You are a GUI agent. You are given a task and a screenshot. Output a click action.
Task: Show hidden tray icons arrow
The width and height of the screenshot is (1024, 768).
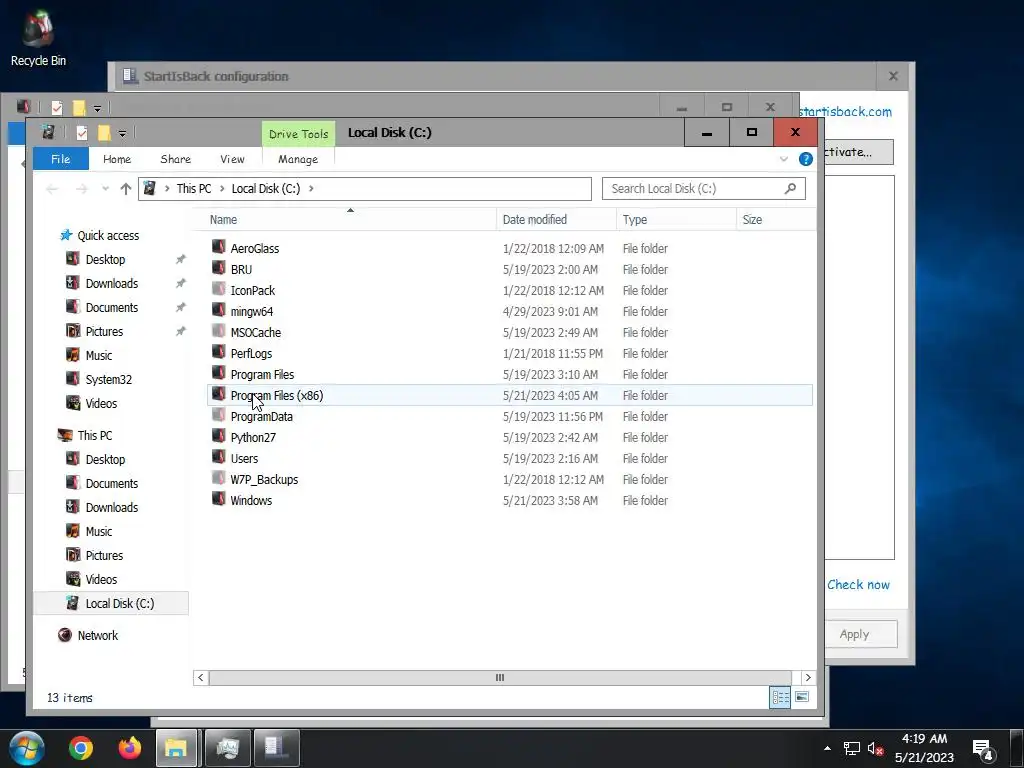[827, 748]
